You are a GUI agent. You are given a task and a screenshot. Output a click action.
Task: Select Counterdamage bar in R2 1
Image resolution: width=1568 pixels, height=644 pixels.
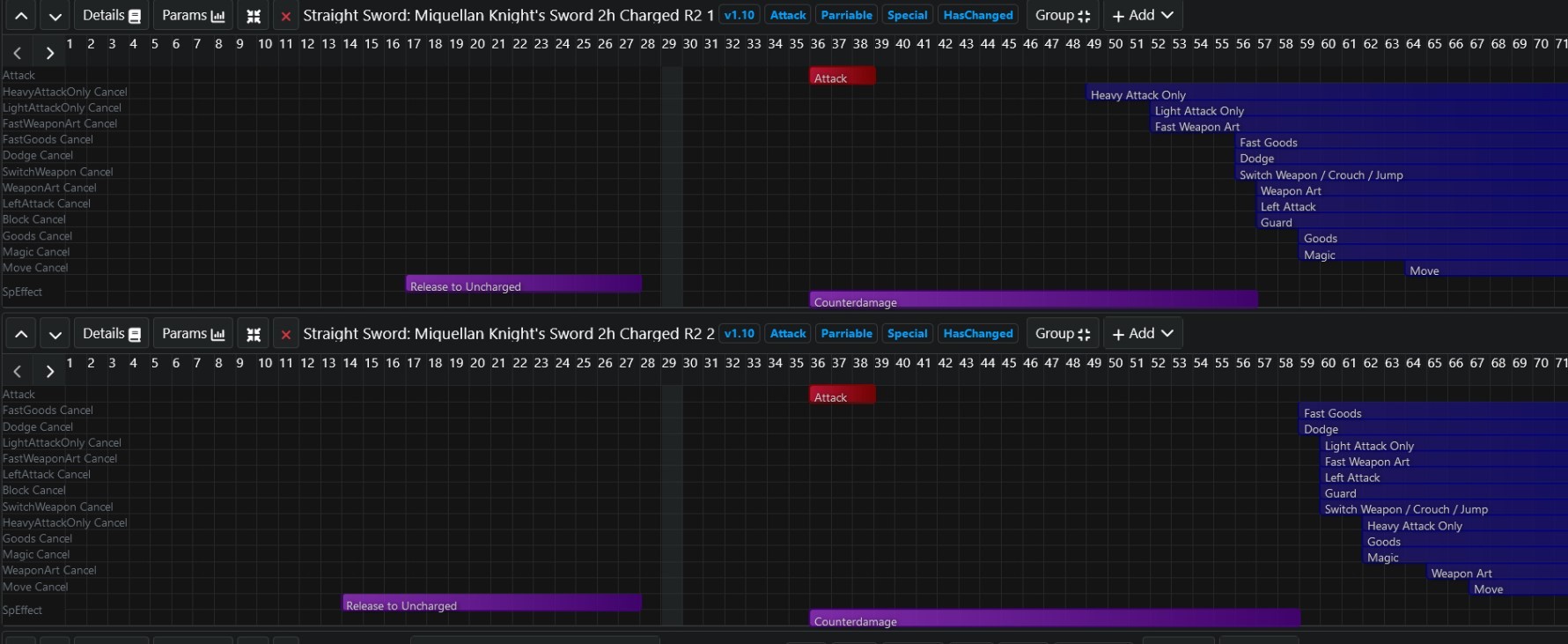pyautogui.click(x=1034, y=300)
